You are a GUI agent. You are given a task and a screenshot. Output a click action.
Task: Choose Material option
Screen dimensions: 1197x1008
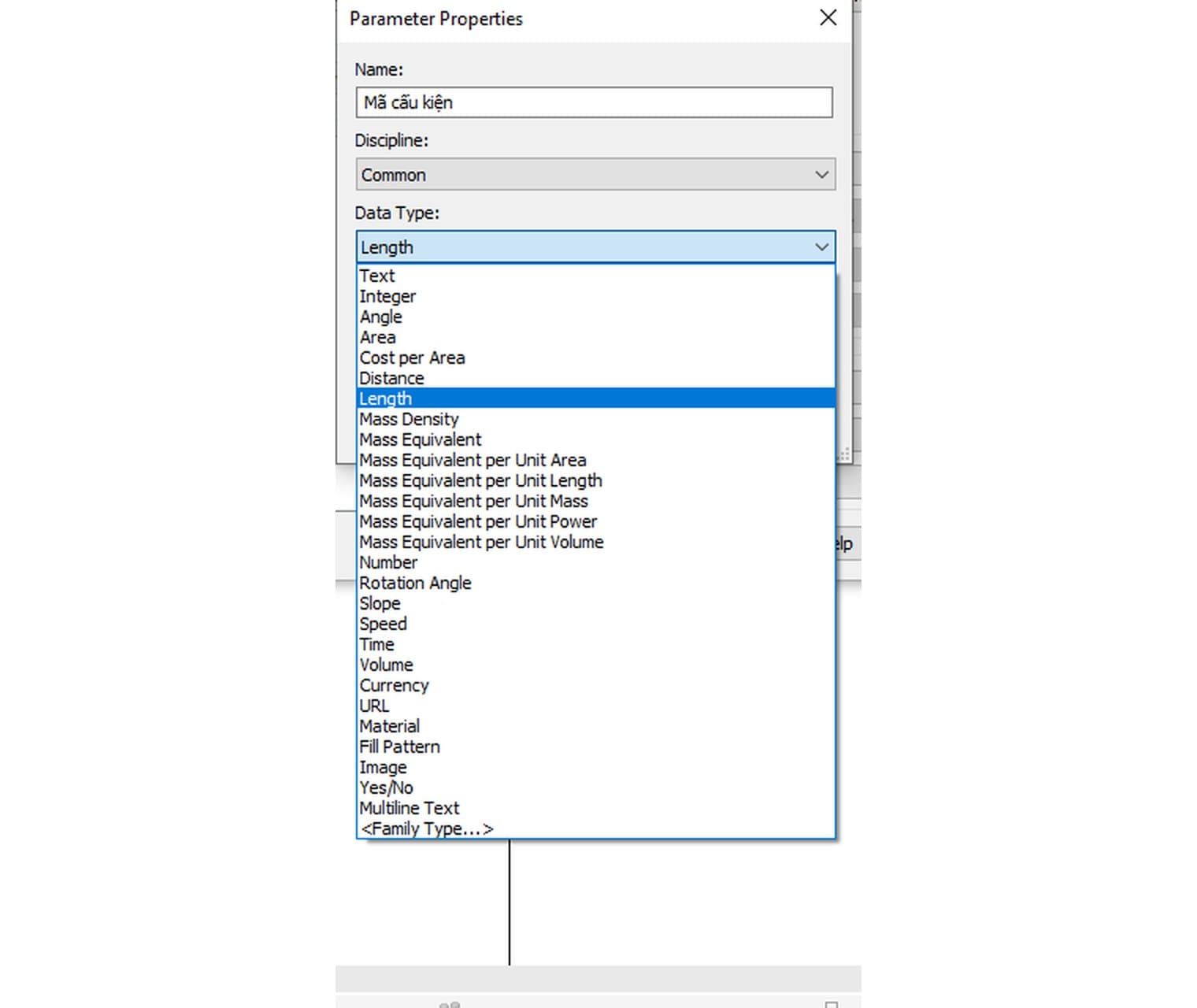pos(595,726)
